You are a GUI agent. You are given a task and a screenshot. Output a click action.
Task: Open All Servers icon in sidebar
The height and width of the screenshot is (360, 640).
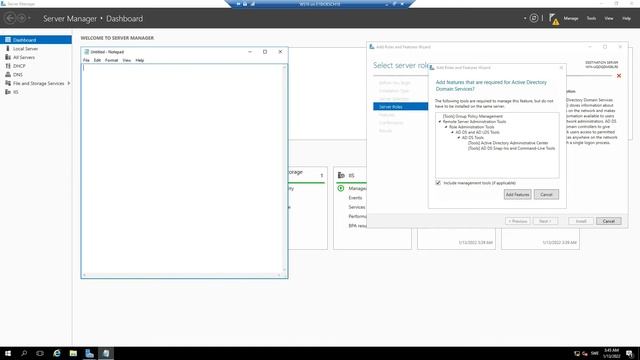(x=8, y=57)
